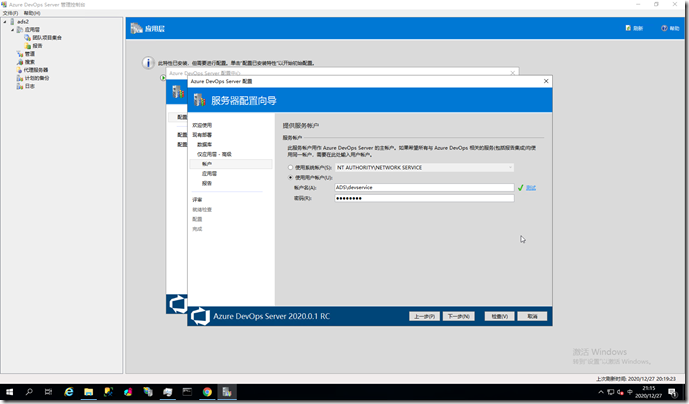Open the 文件(F) menu

(10, 13)
